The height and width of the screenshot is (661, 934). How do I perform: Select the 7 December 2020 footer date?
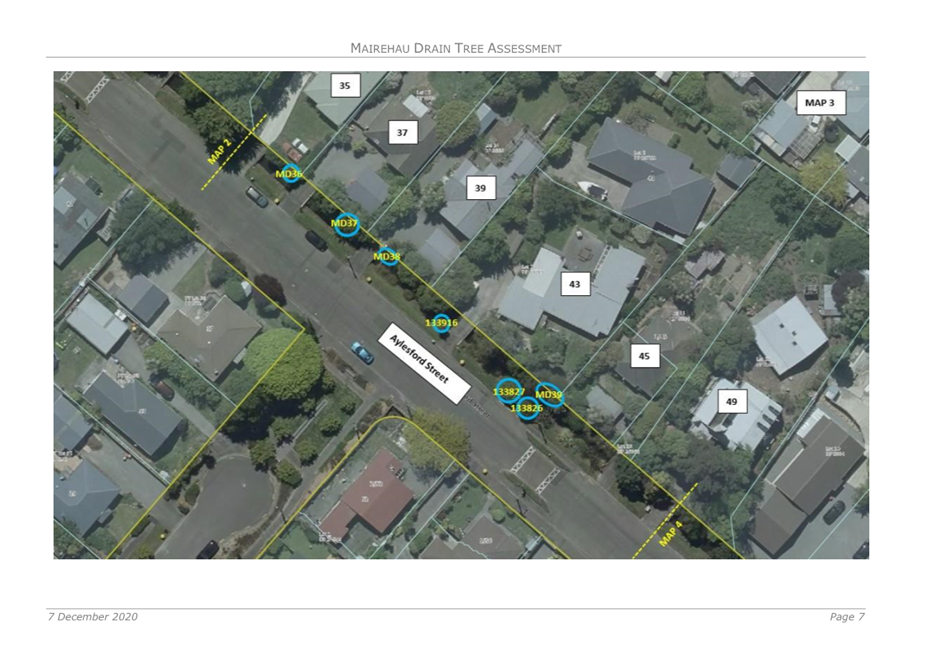[x=93, y=617]
